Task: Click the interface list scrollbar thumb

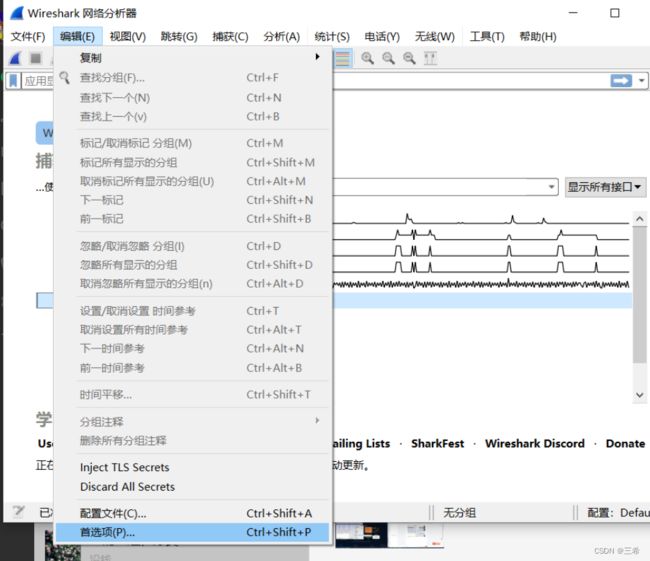Action: point(640,295)
